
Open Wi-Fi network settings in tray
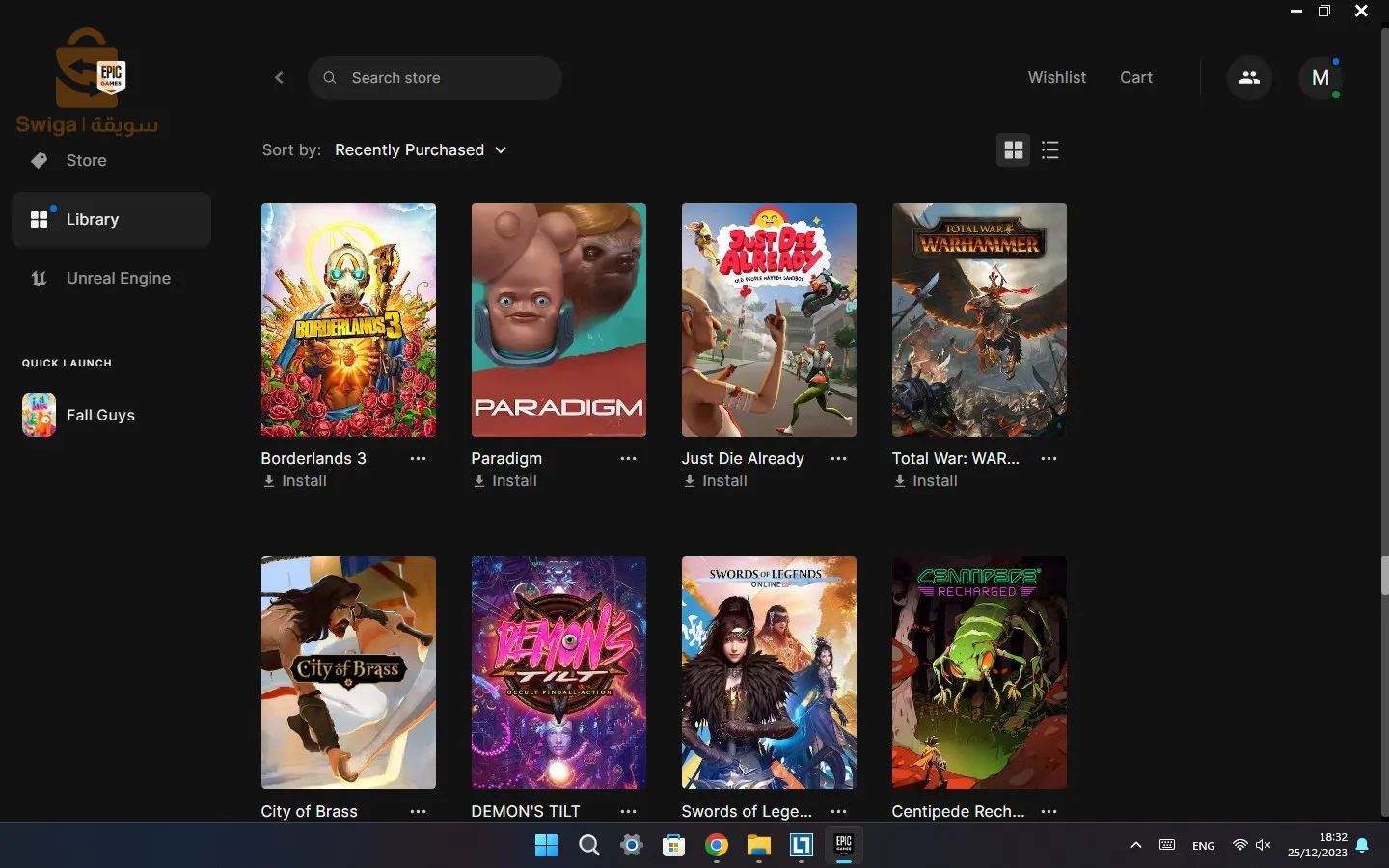click(1240, 846)
